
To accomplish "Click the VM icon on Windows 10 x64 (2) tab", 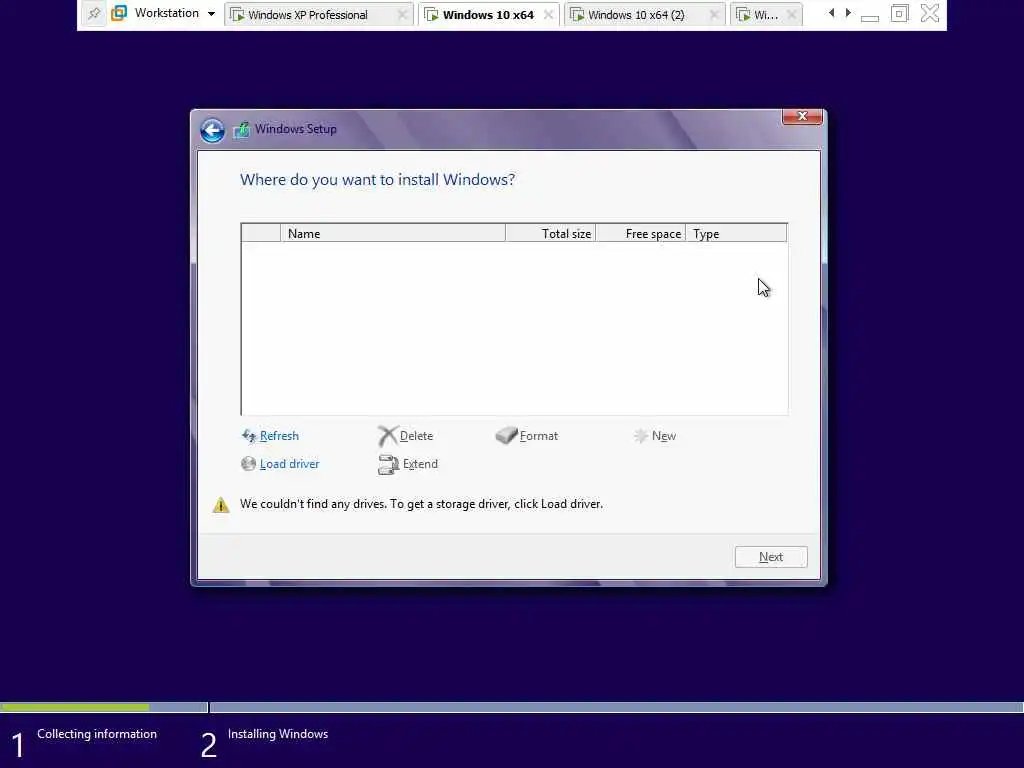I will (x=577, y=14).
